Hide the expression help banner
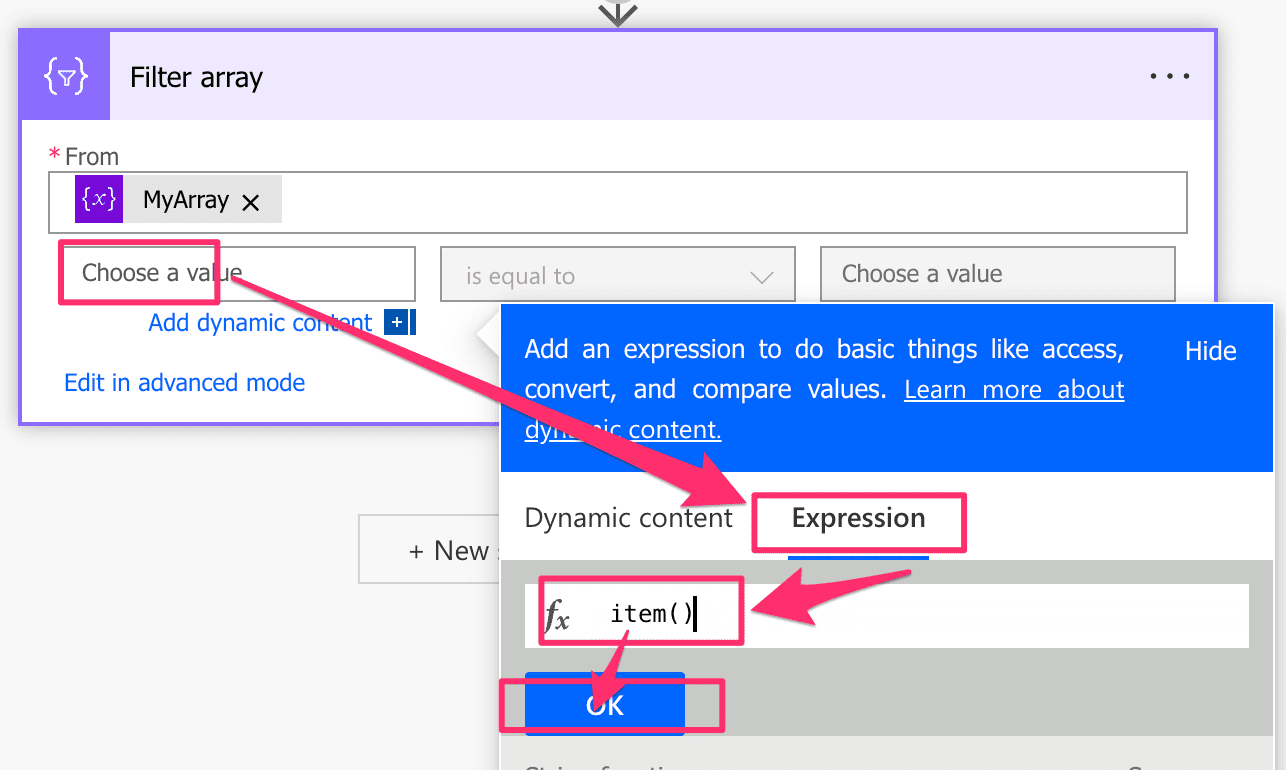This screenshot has height=770, width=1286. pyautogui.click(x=1210, y=350)
